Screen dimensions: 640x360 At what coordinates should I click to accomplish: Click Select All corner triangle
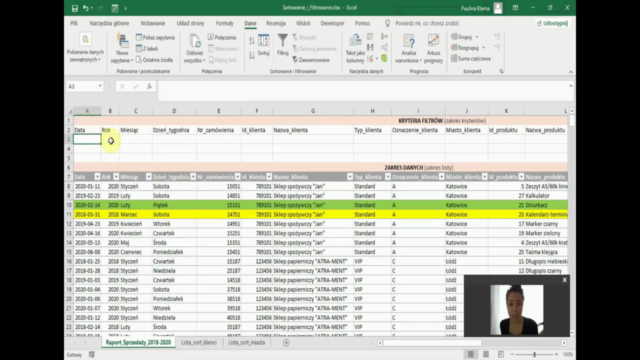coord(70,111)
